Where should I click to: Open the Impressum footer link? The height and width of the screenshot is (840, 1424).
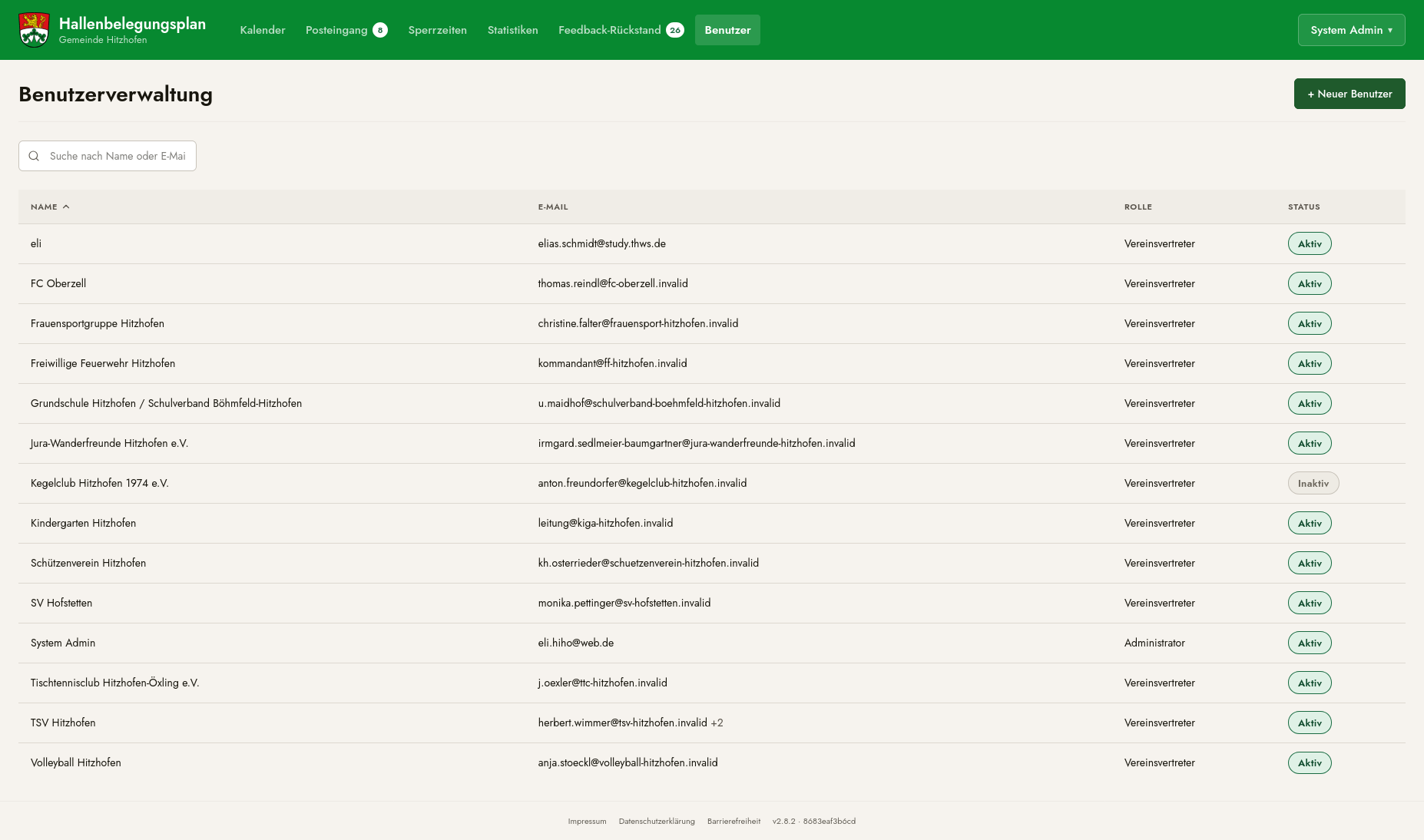click(588, 821)
